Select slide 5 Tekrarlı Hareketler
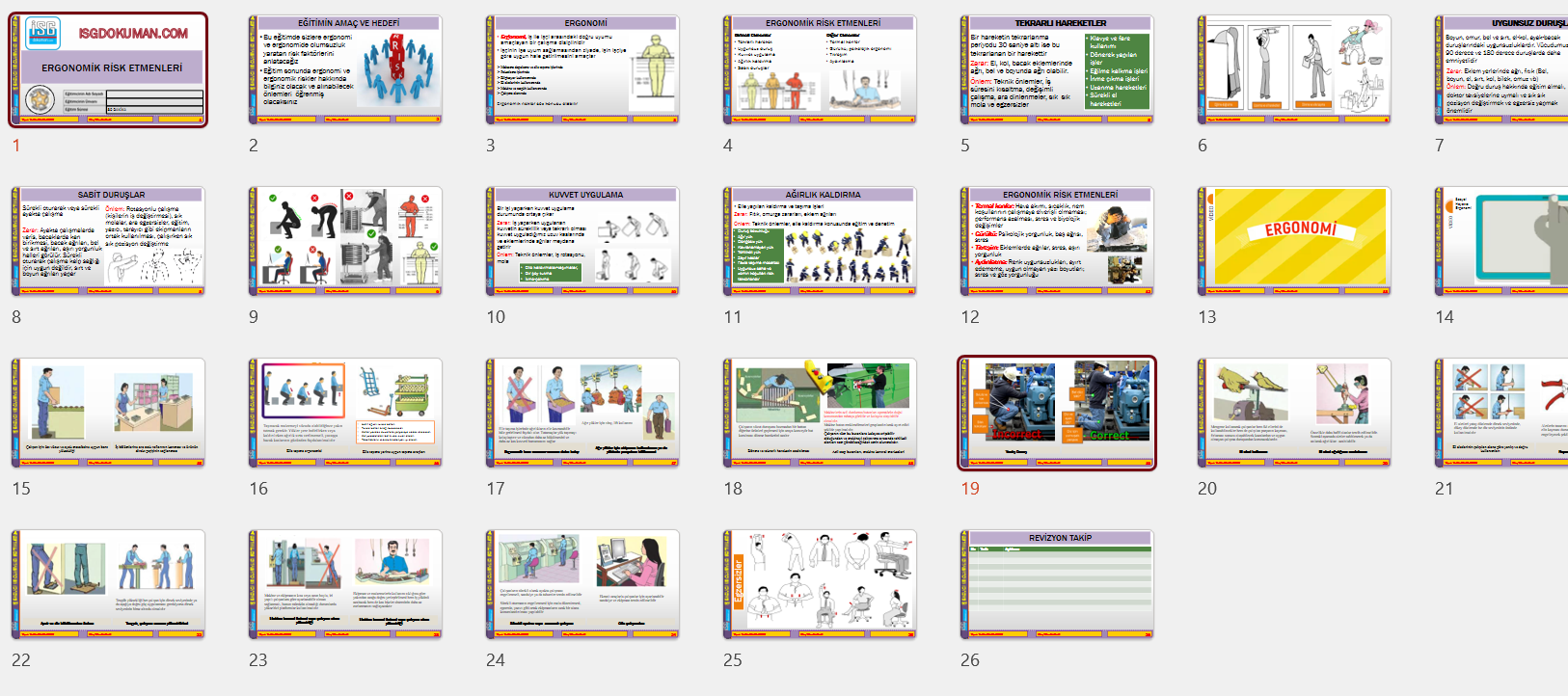Screen dimensions: 1568x696 [1057, 69]
